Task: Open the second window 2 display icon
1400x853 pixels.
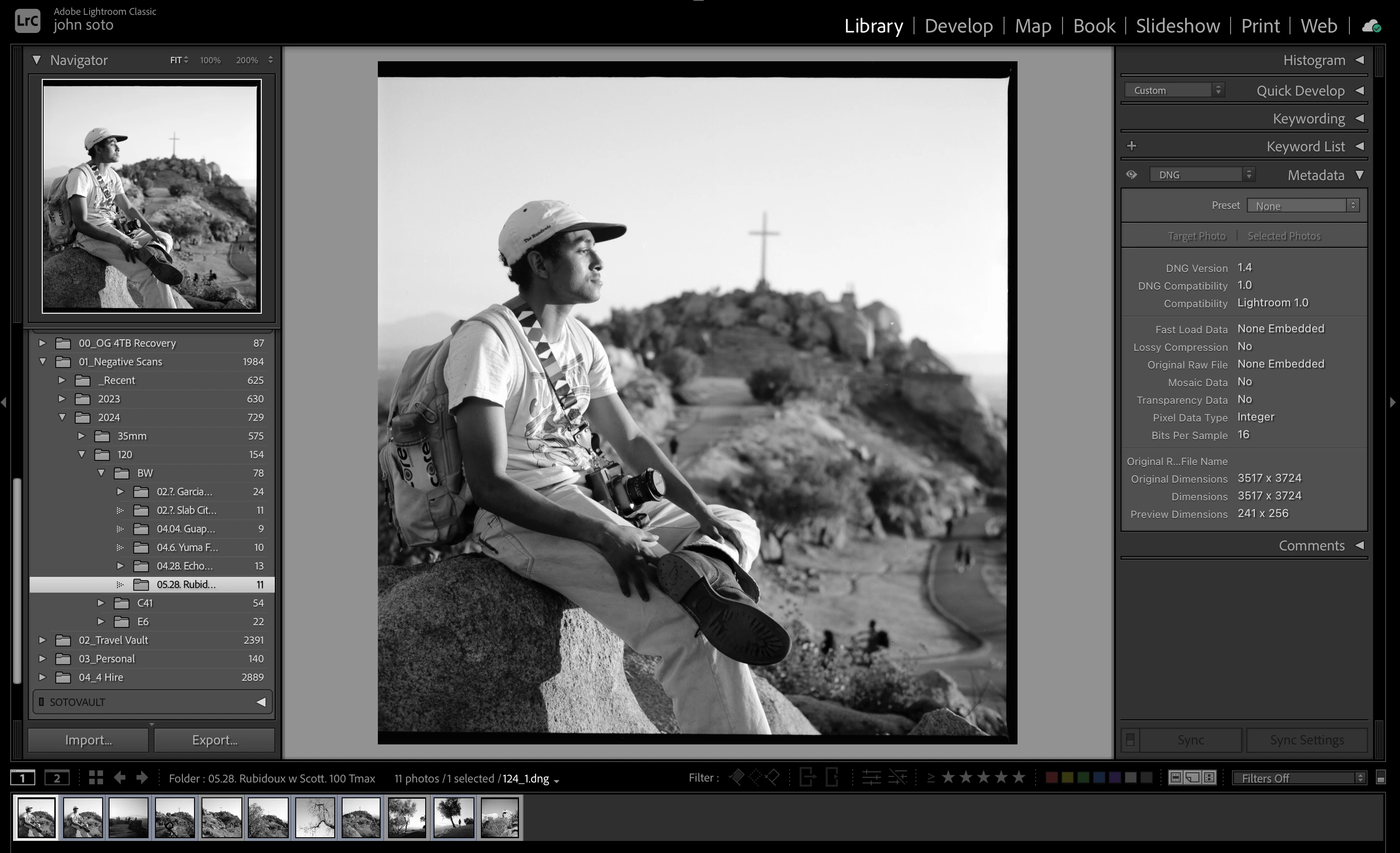Action: pyautogui.click(x=57, y=778)
